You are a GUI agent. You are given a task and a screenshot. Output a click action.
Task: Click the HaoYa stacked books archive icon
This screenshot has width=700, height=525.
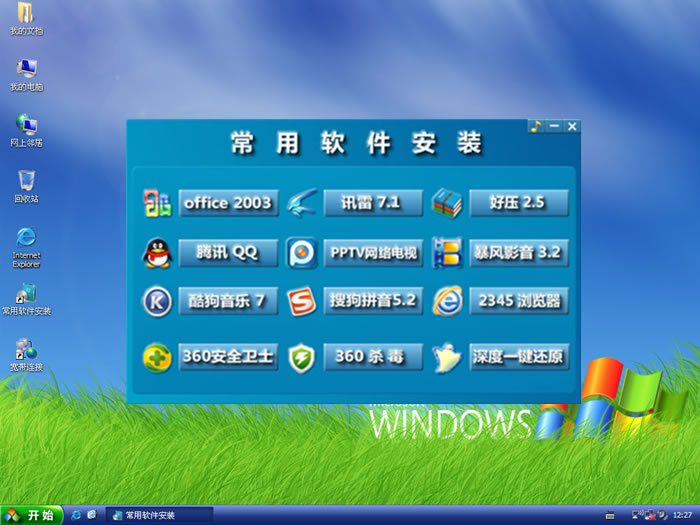point(447,203)
